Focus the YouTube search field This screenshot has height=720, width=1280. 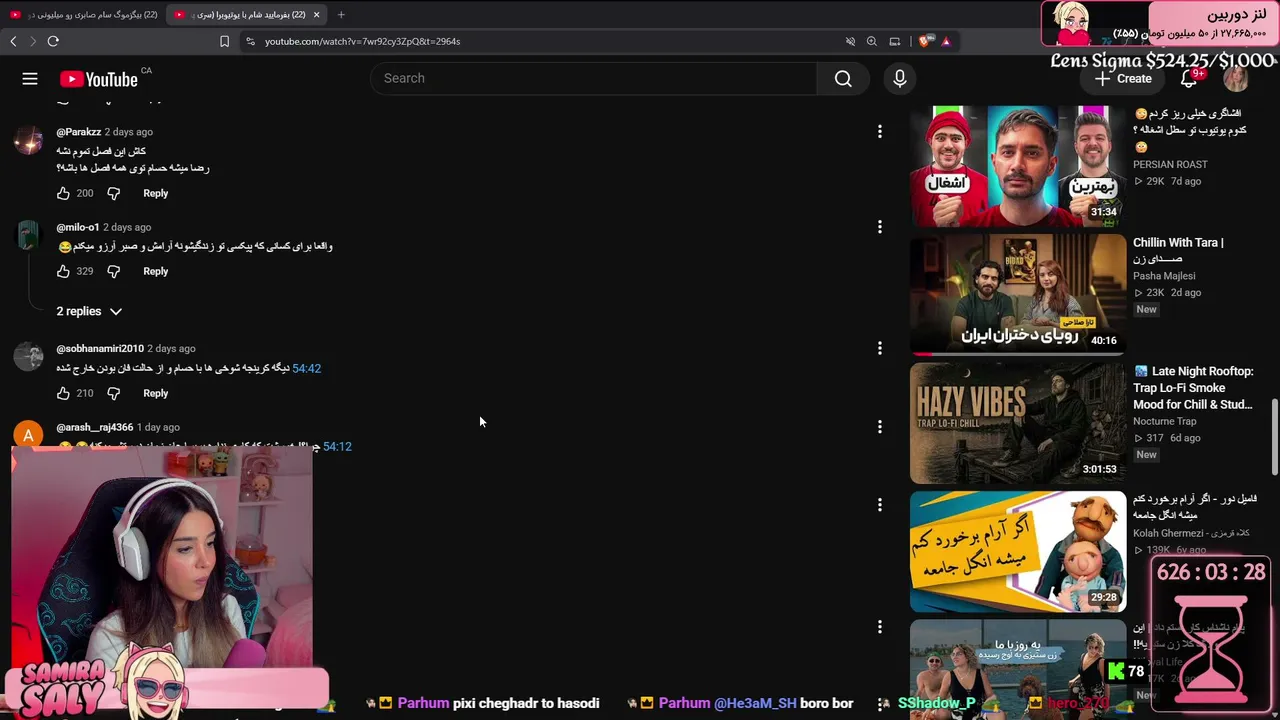[594, 79]
